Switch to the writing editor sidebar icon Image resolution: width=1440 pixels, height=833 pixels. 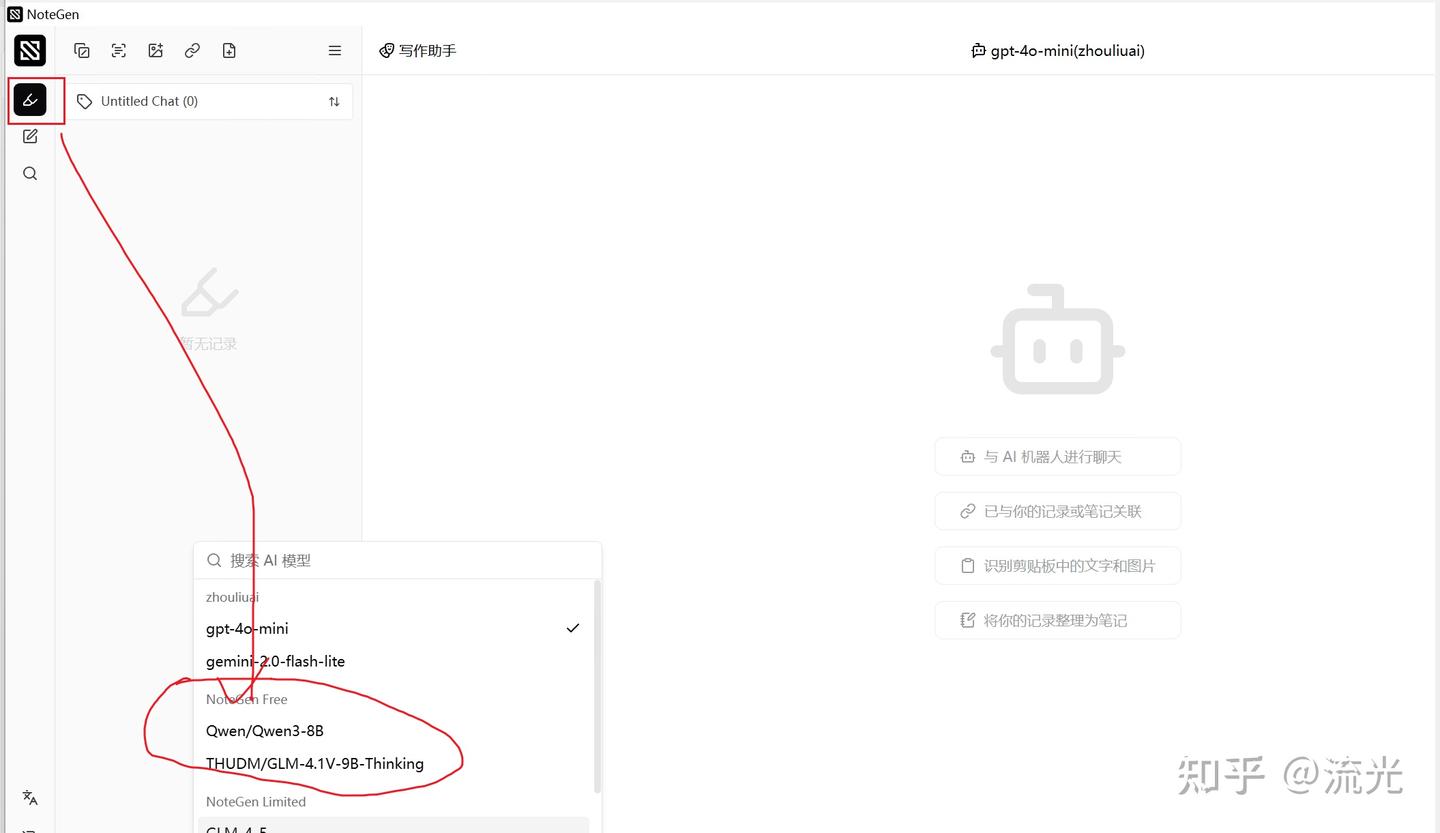coord(30,136)
